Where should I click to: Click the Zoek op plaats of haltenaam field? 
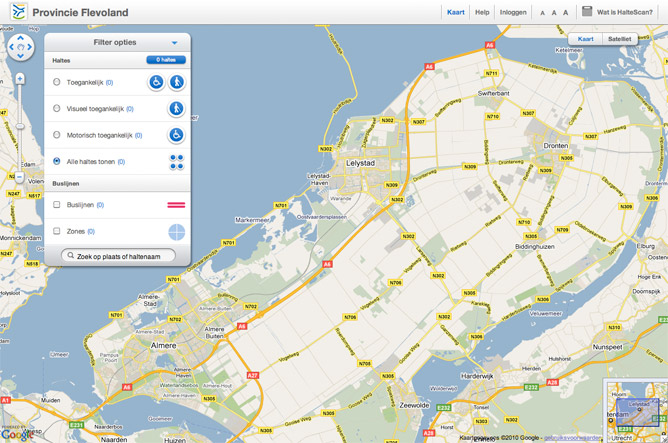click(x=118, y=256)
